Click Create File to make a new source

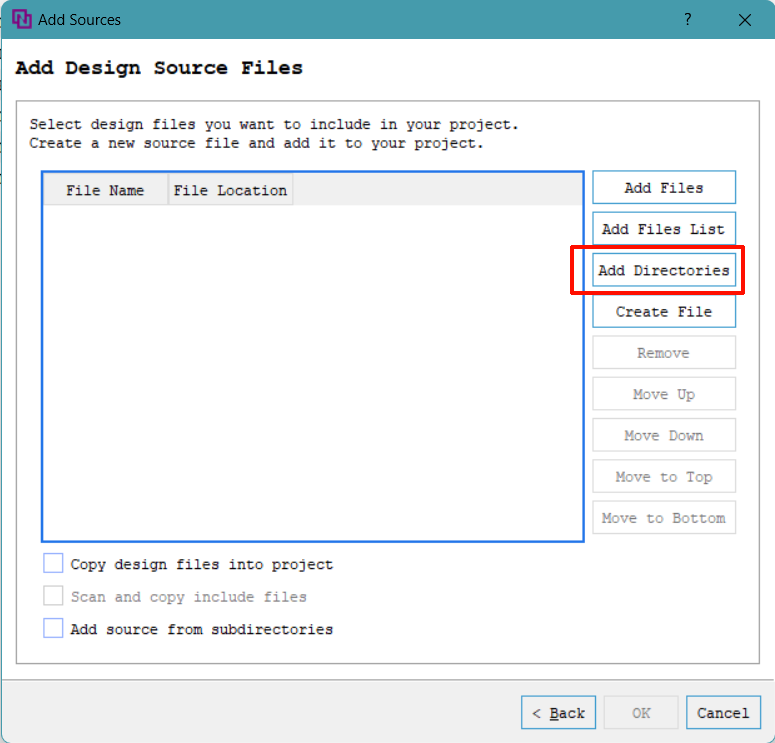[664, 312]
